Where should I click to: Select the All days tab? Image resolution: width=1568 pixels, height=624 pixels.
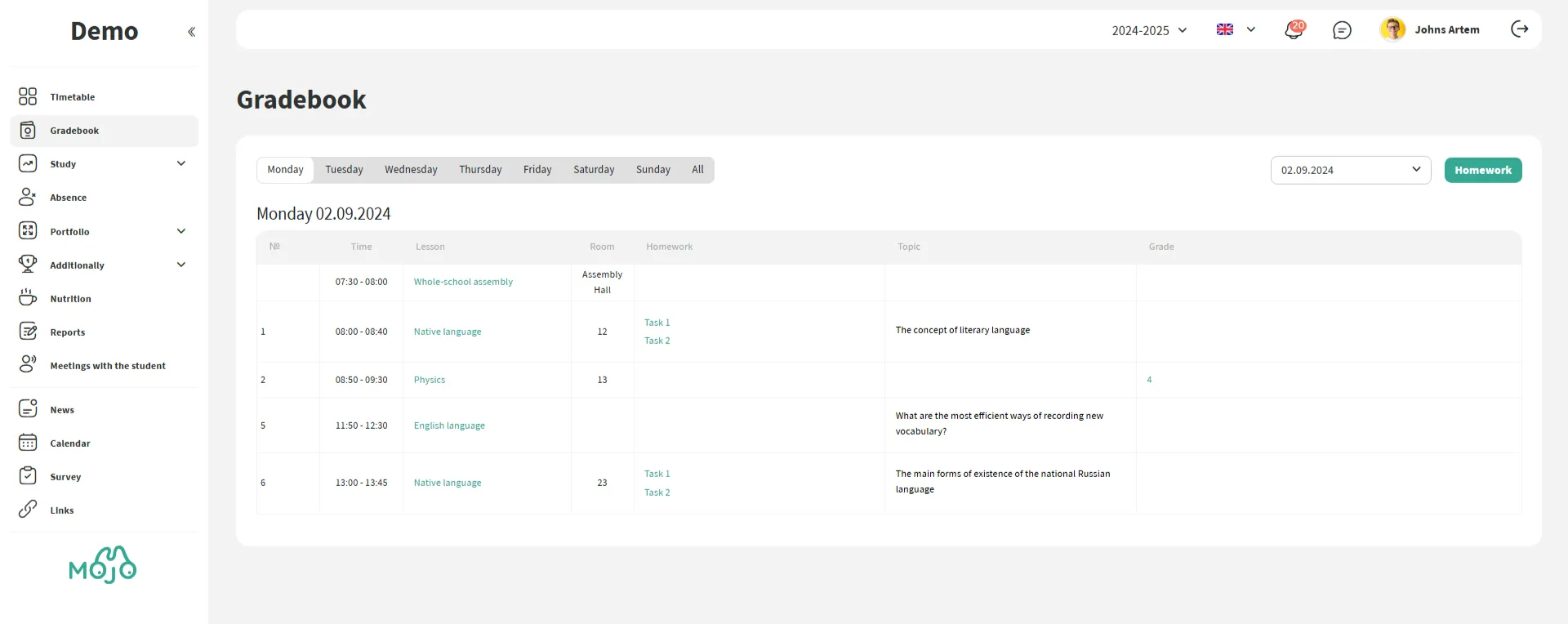(697, 170)
